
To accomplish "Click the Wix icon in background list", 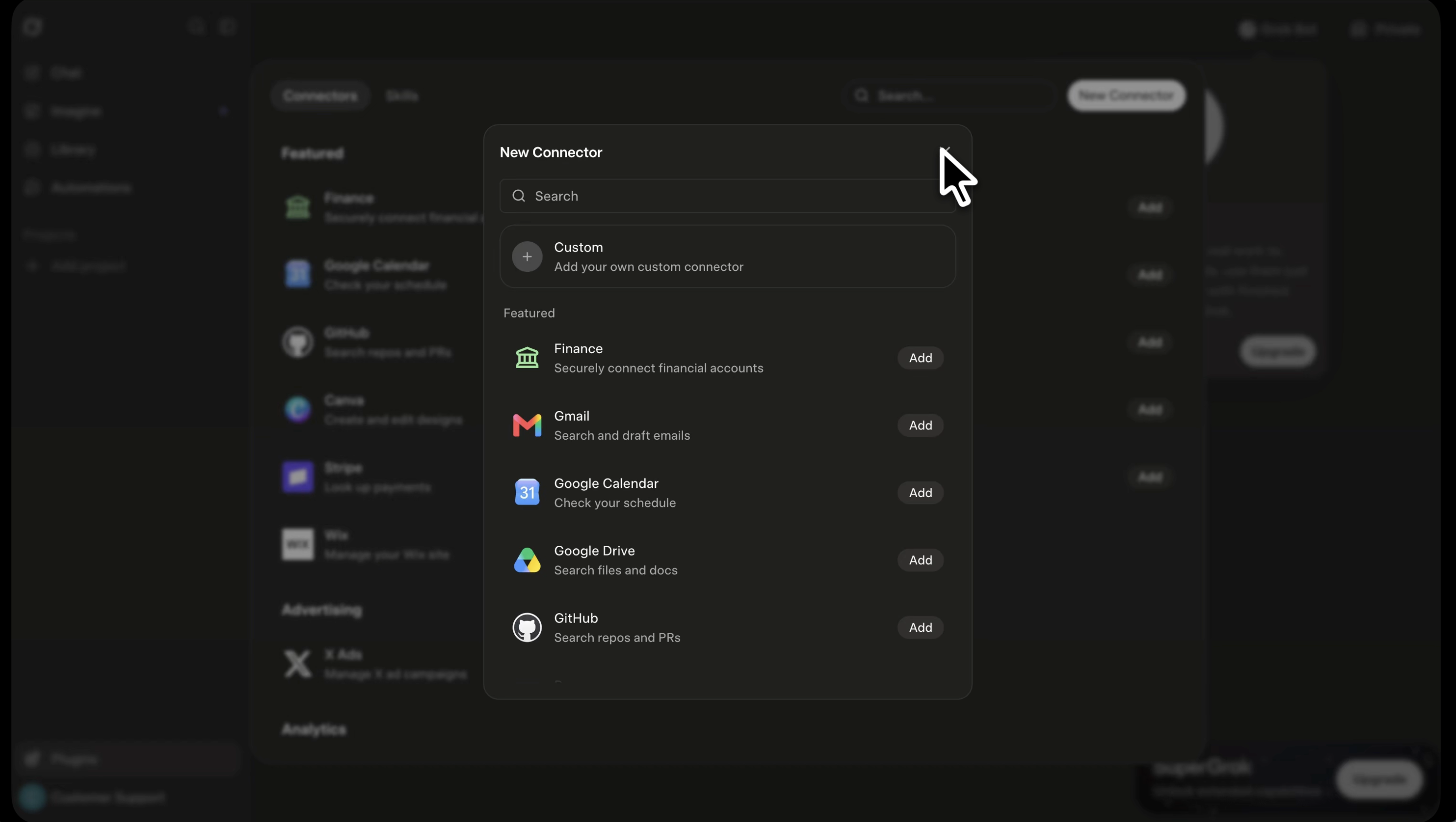I will click(298, 545).
